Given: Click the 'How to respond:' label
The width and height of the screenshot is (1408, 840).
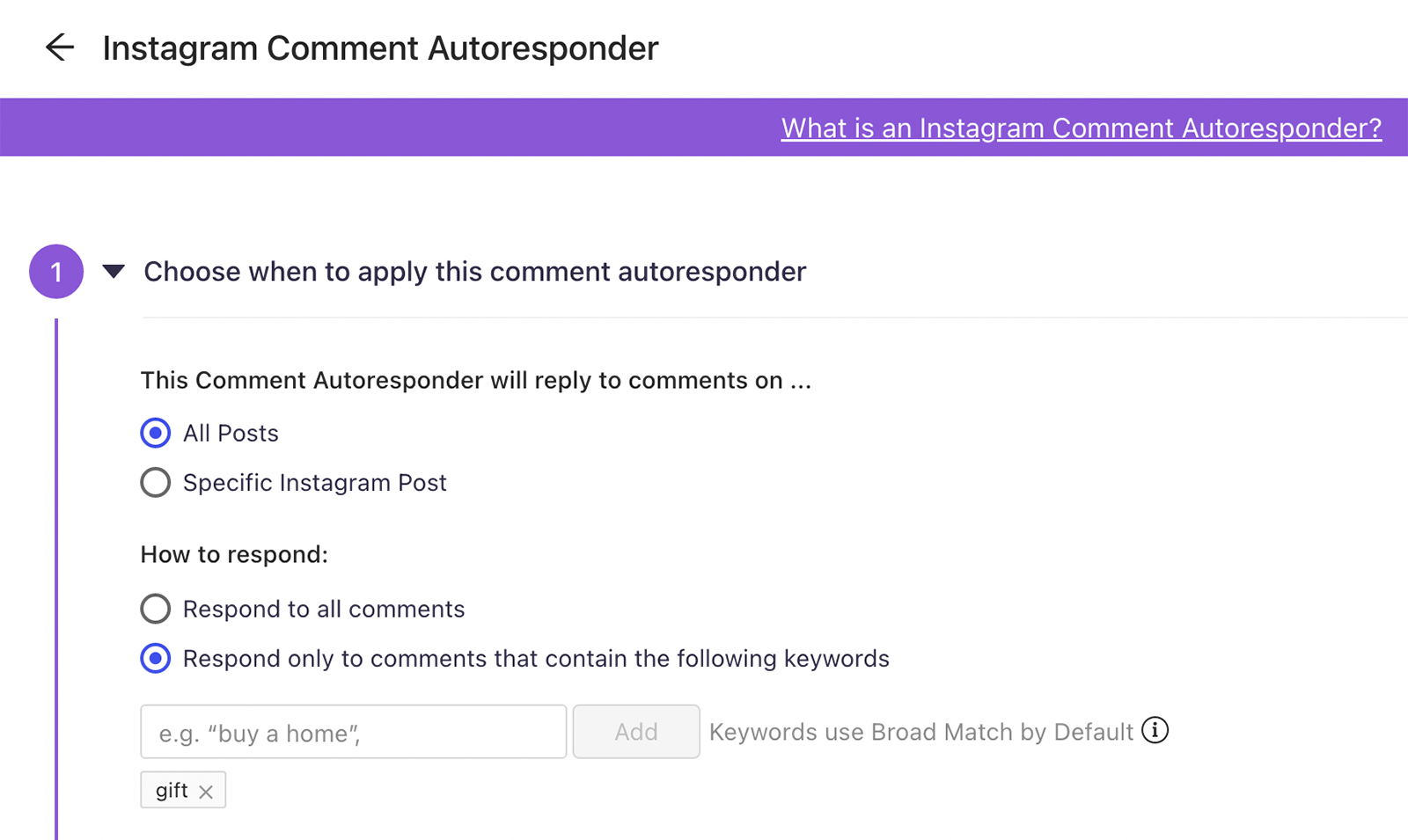Looking at the screenshot, I should [234, 555].
